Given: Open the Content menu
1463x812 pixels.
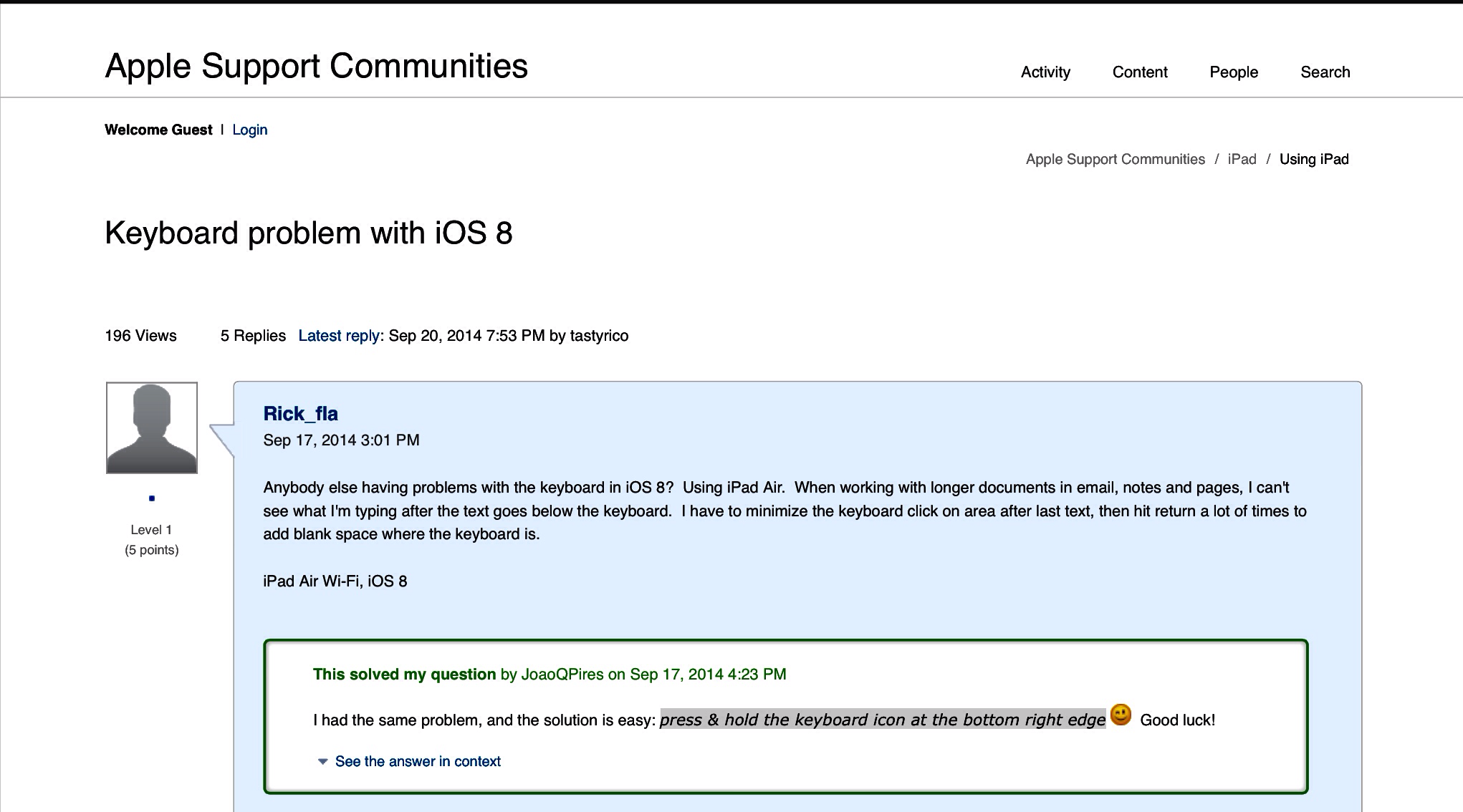Looking at the screenshot, I should tap(1139, 72).
